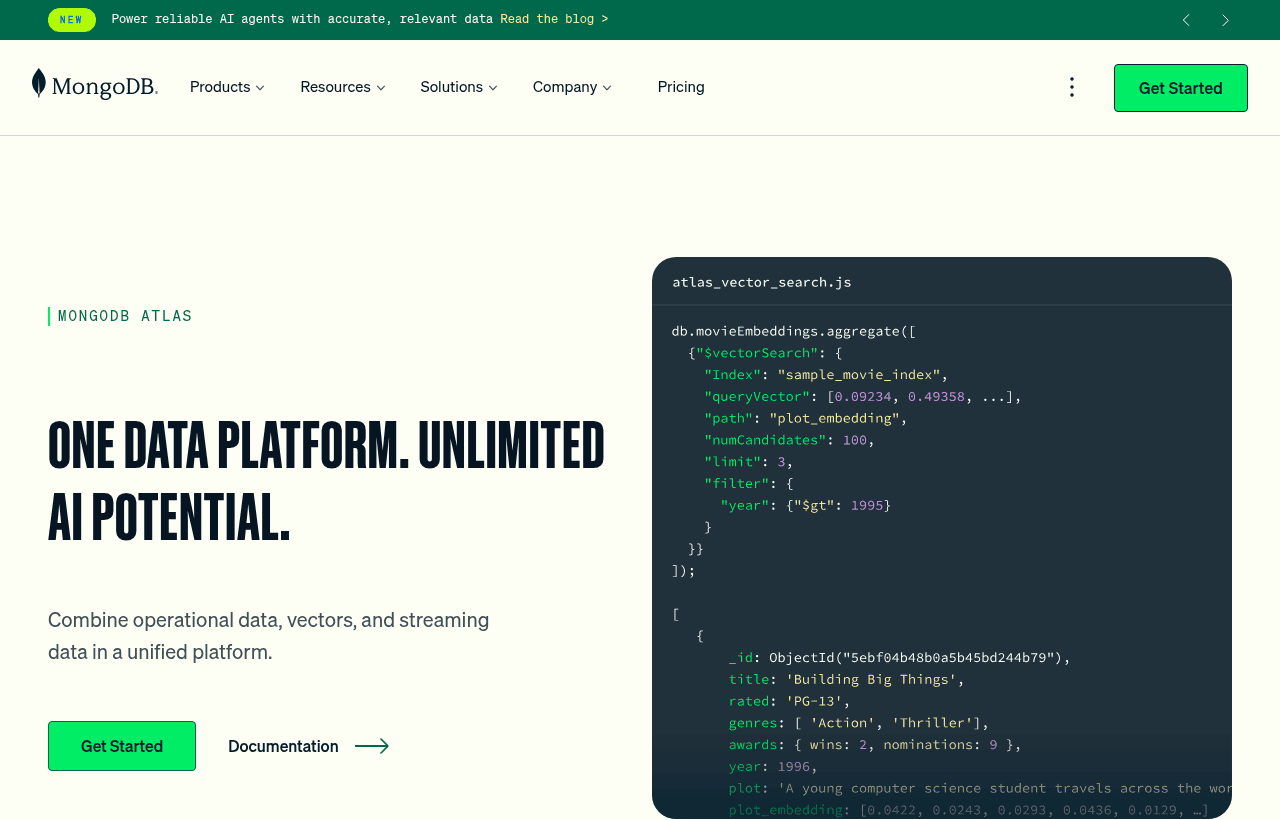Click the db.movieEmbeddings.aggregate code line
The image size is (1280, 820).
pos(794,331)
